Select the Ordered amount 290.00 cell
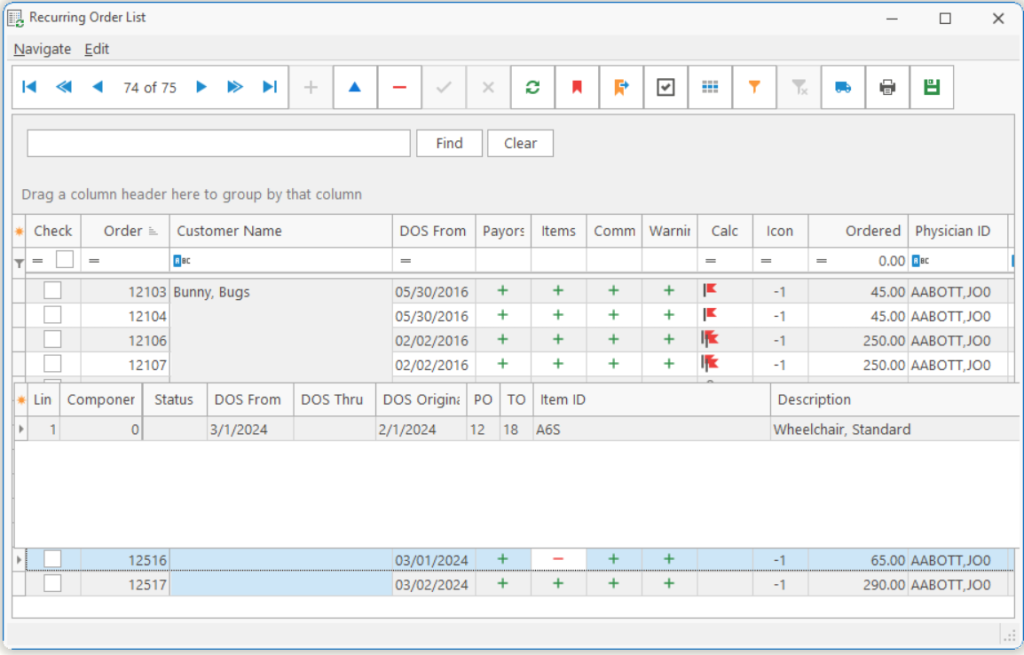 click(857, 584)
